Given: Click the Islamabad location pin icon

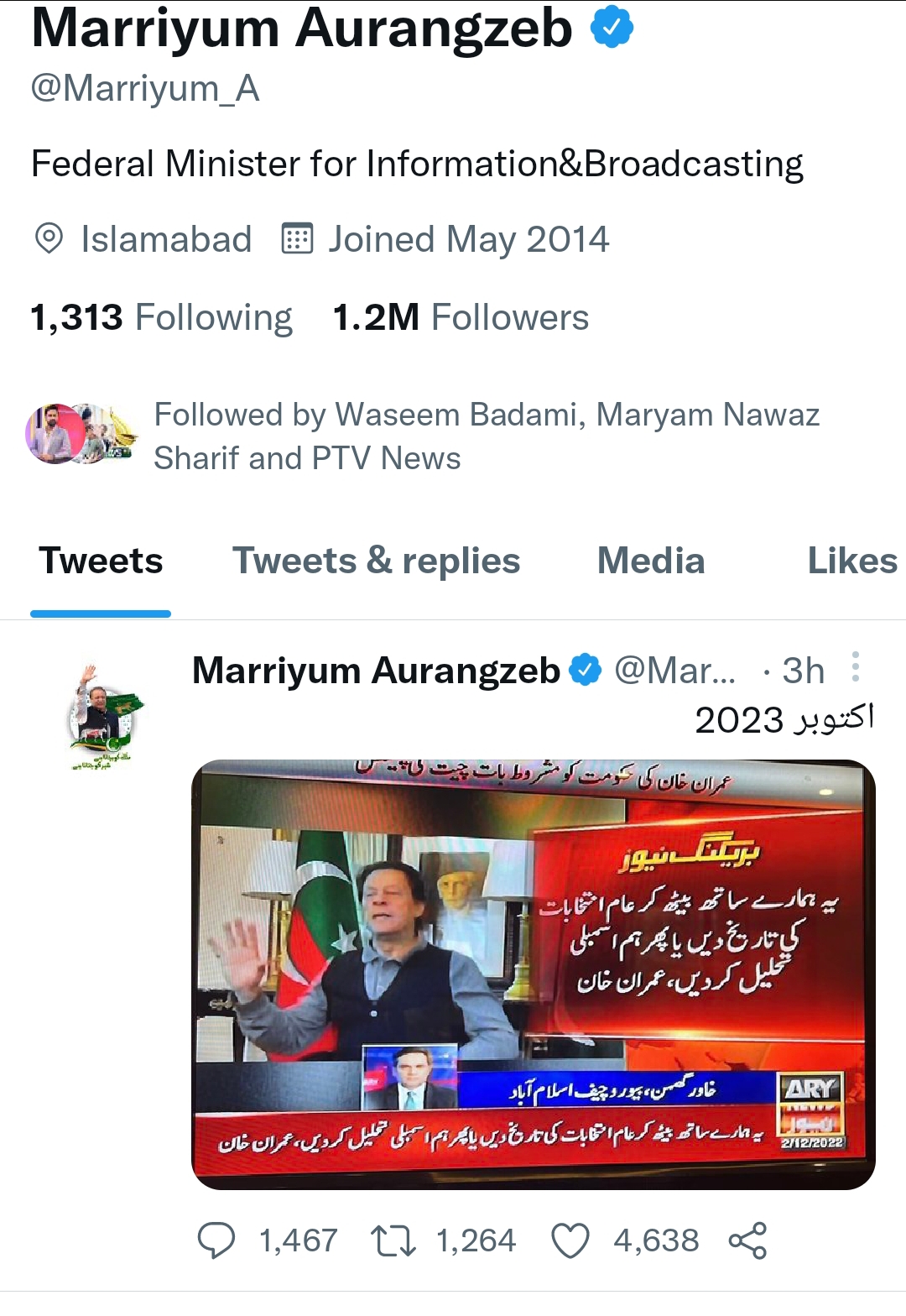Looking at the screenshot, I should tap(49, 238).
